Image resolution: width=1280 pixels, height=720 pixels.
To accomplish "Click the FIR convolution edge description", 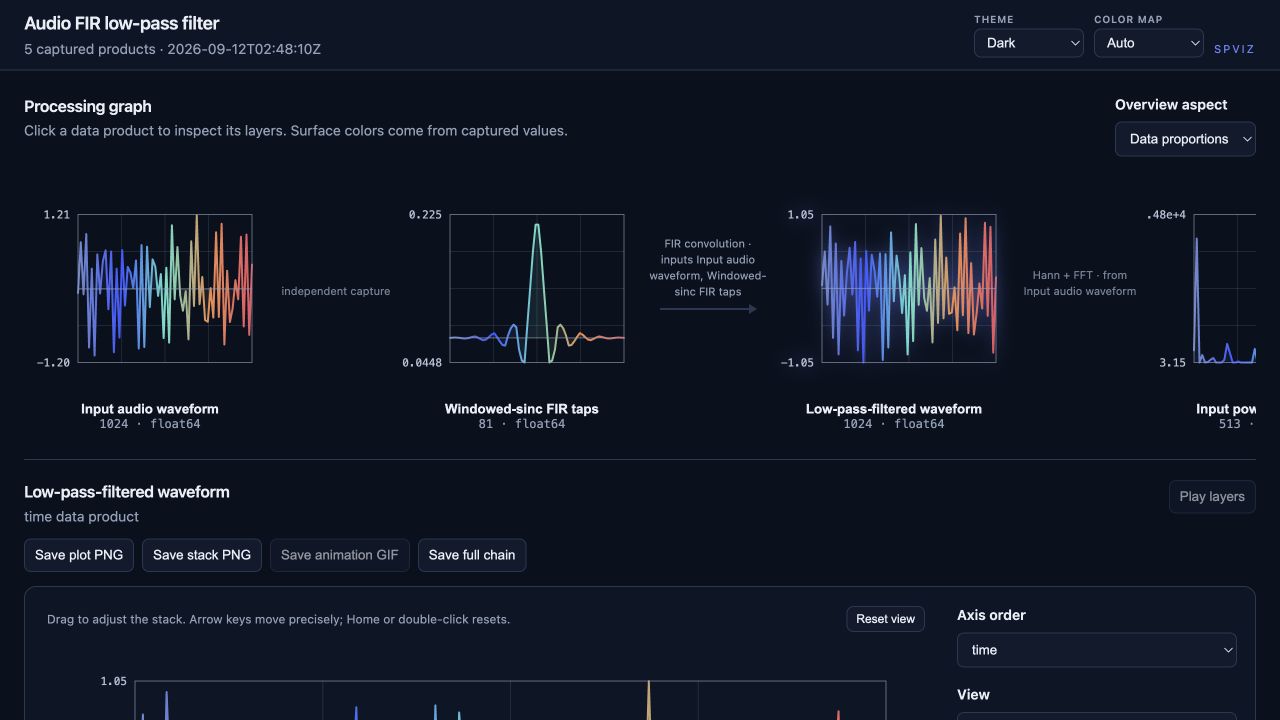I will (708, 268).
